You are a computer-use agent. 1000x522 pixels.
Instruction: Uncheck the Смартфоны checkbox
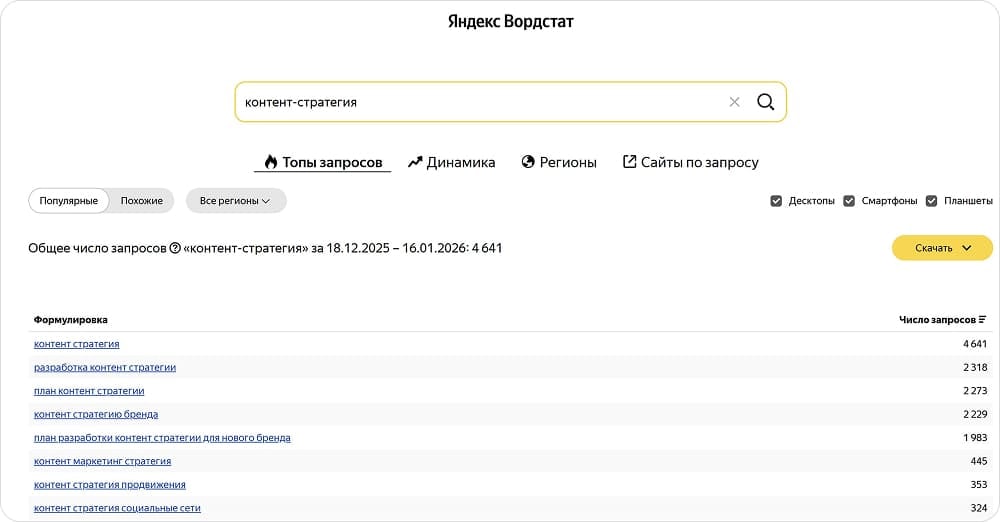tap(849, 201)
